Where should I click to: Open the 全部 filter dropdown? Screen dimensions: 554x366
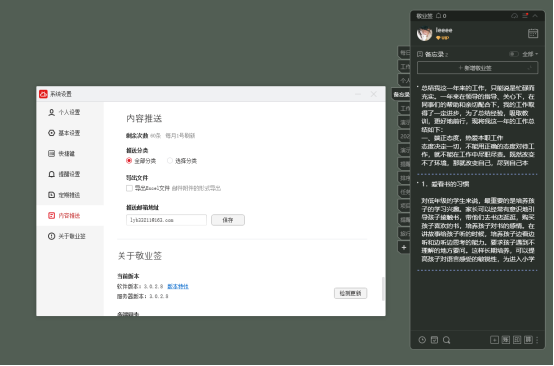(x=530, y=54)
